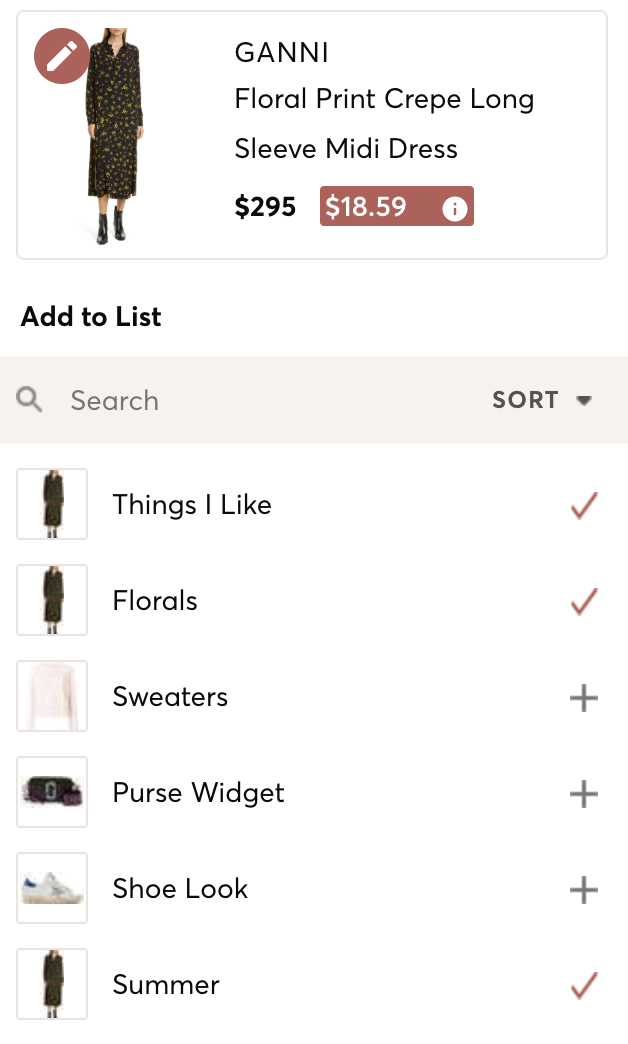
Task: Click the Shoe Look sneaker thumbnail
Action: tap(52, 888)
